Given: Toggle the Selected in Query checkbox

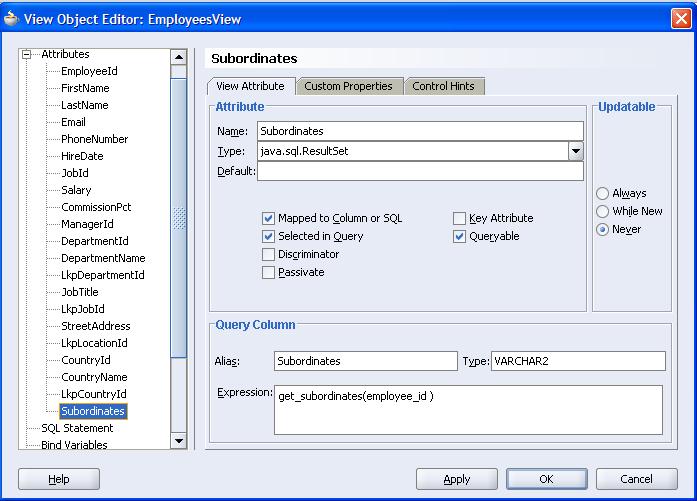Looking at the screenshot, I should [x=268, y=237].
